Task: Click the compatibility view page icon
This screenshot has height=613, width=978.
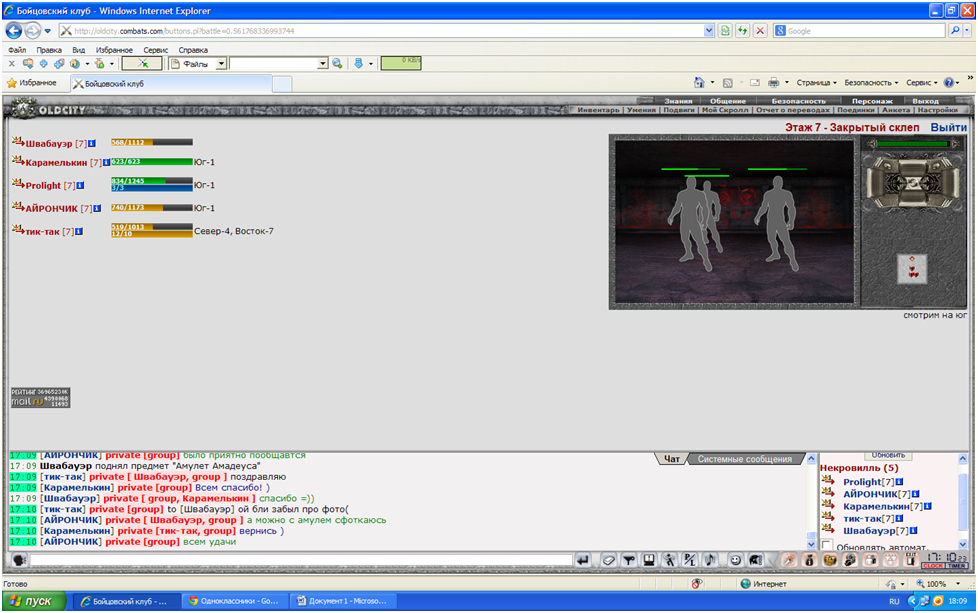Action: tap(725, 31)
